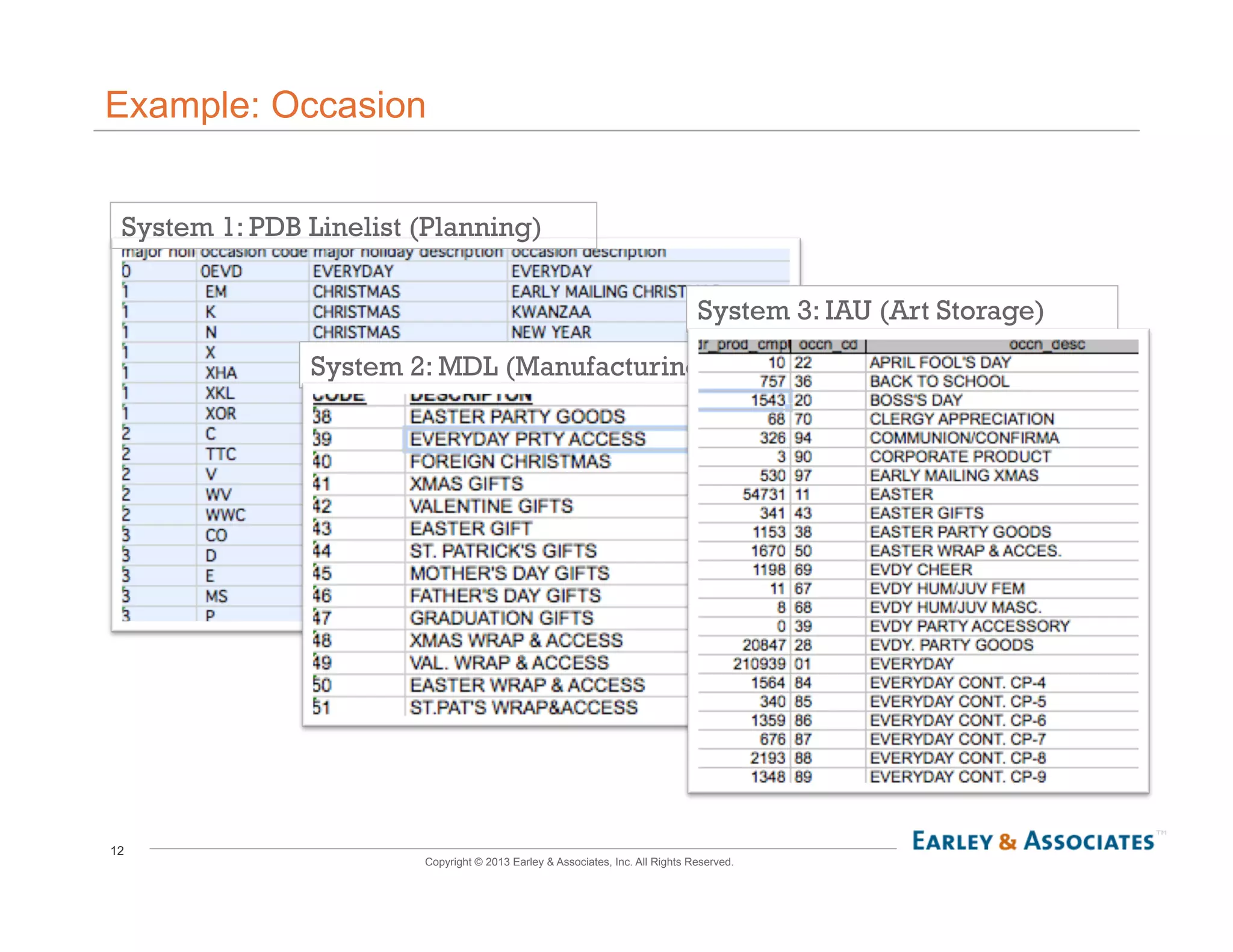Click the System 1 'occasion description' column header
The width and height of the screenshot is (1233, 952).
[x=589, y=252]
